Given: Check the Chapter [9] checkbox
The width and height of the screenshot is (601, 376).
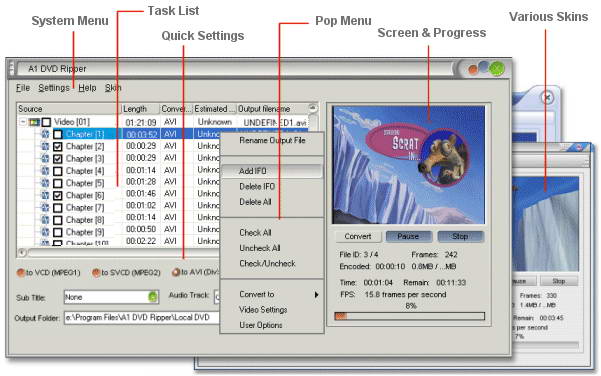Looking at the screenshot, I should pyautogui.click(x=57, y=232).
